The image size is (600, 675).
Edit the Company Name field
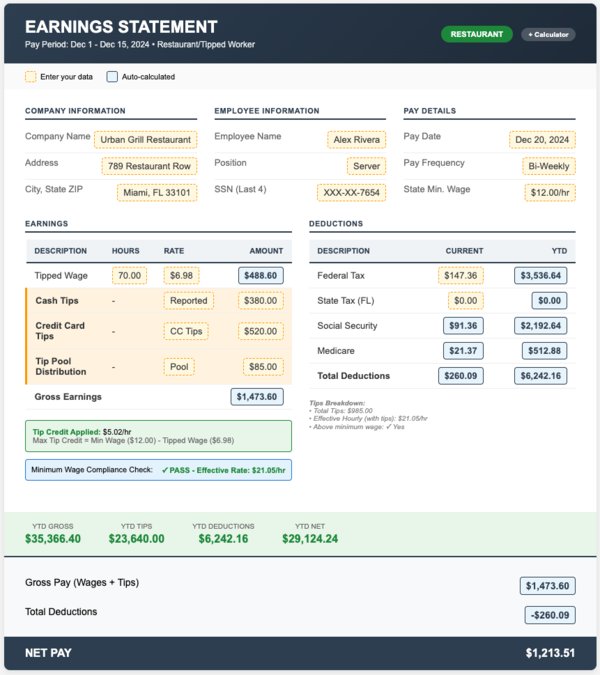point(145,140)
